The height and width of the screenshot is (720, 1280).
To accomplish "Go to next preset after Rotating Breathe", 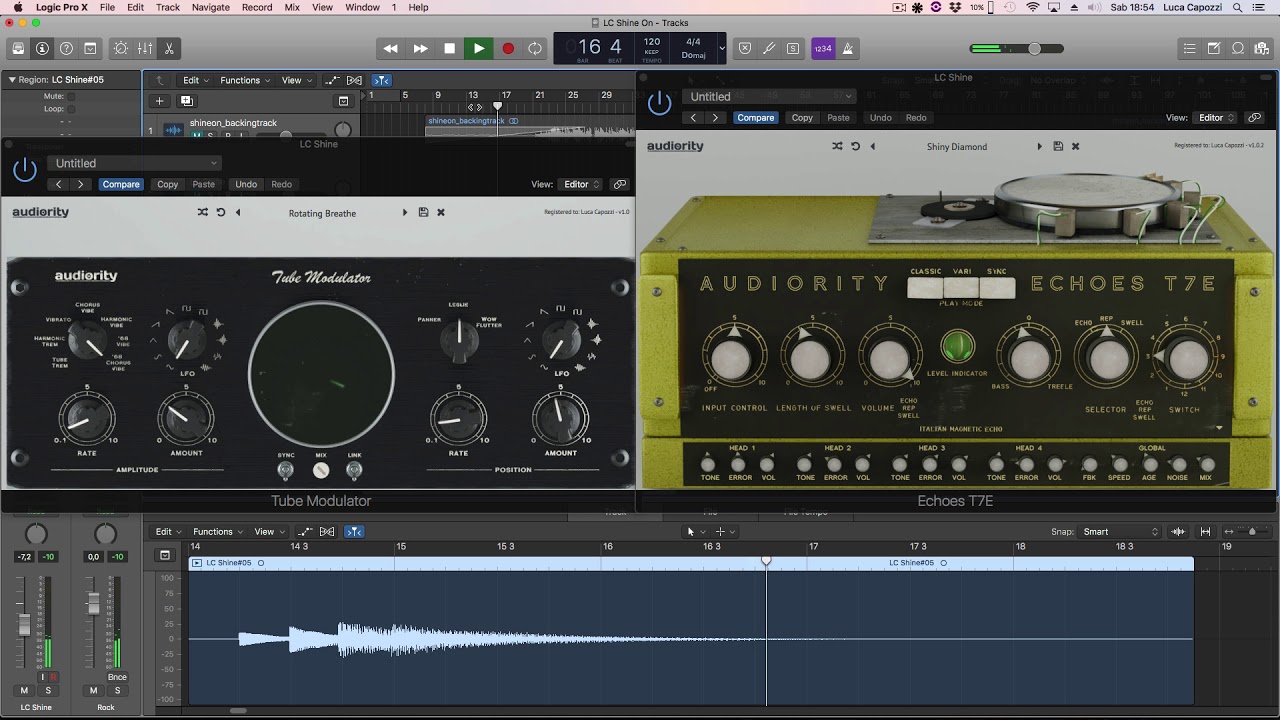I will [x=405, y=212].
